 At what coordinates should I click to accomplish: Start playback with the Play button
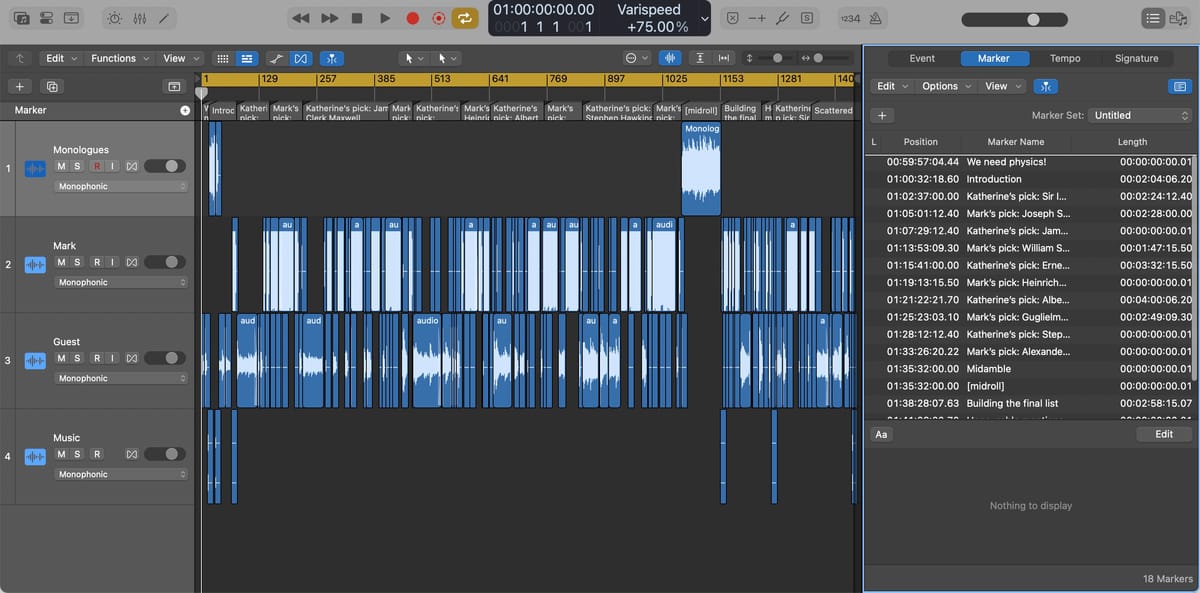tap(385, 18)
